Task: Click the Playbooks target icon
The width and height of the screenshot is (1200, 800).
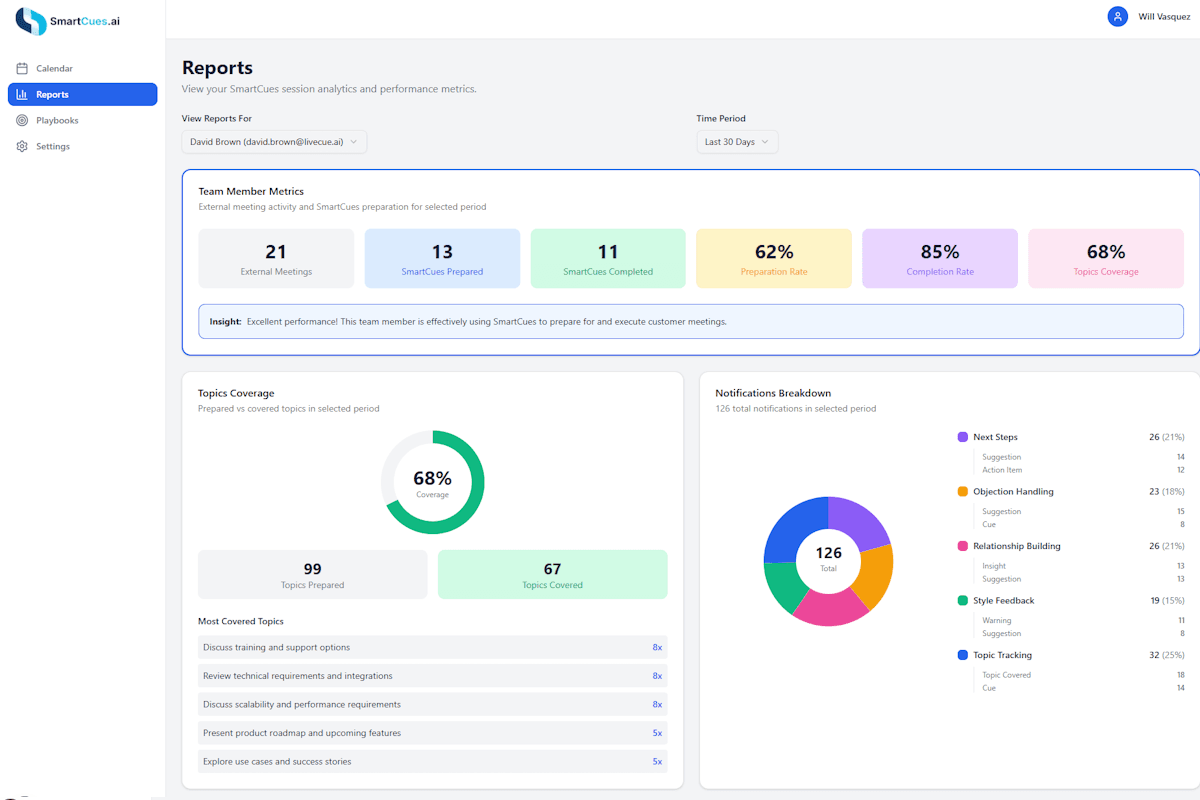Action: tap(22, 120)
